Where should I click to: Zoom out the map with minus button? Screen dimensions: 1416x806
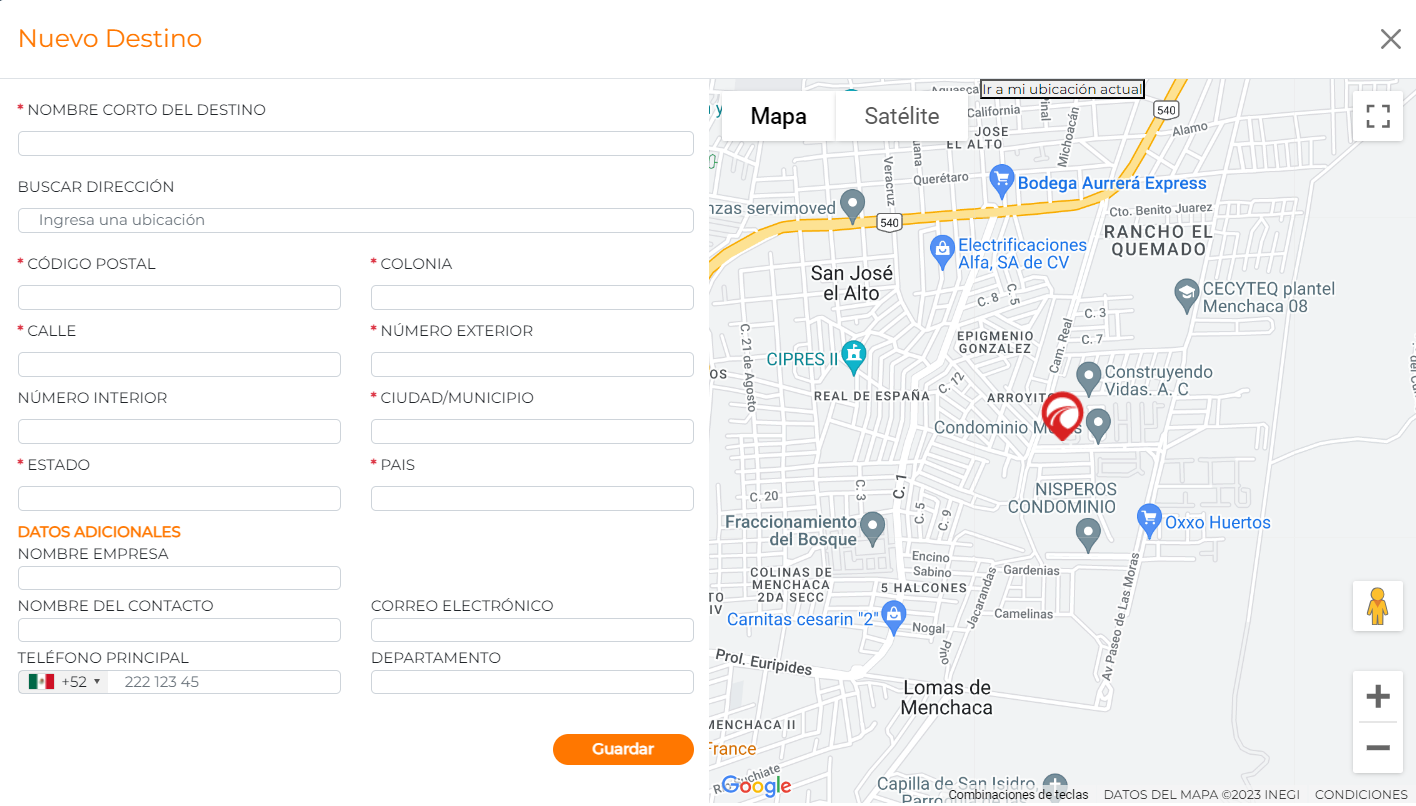click(1378, 748)
